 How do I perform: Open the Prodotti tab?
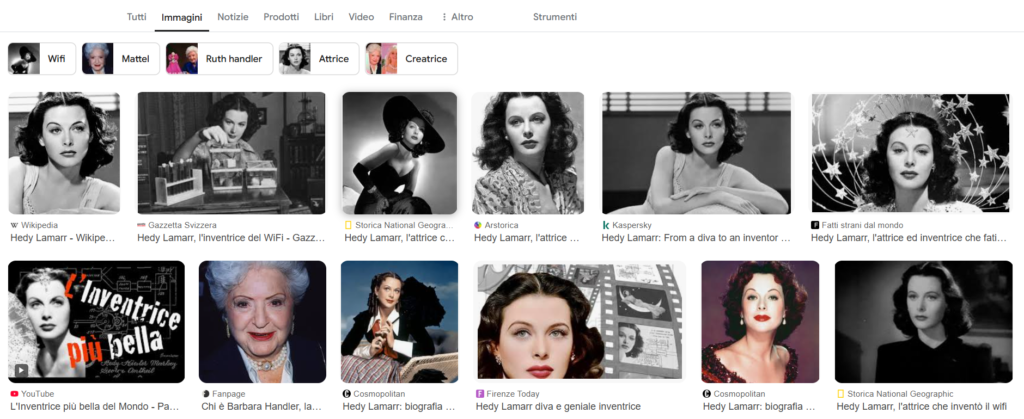[x=281, y=17]
